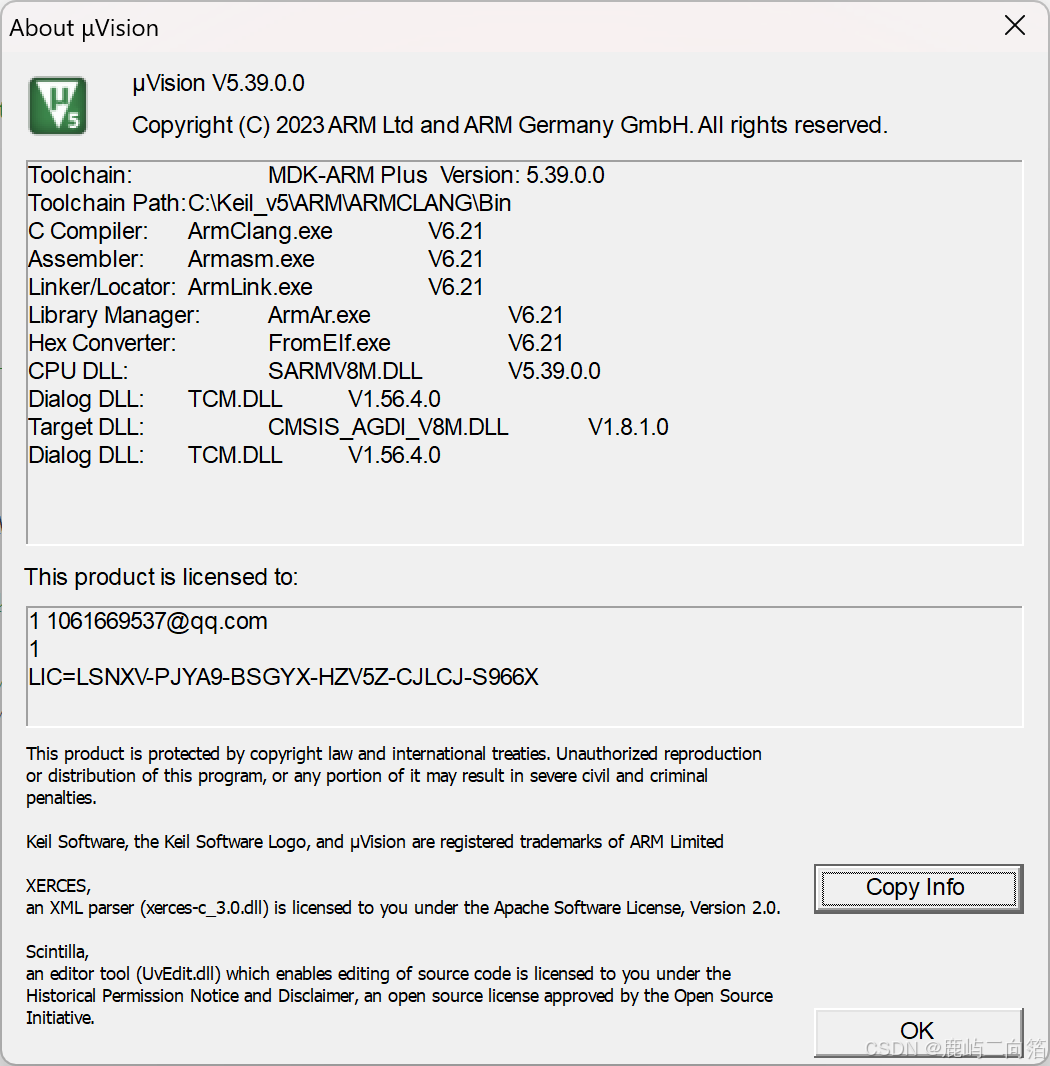Click the green µVision5 logo icon
Viewport: 1050px width, 1066px height.
click(58, 105)
